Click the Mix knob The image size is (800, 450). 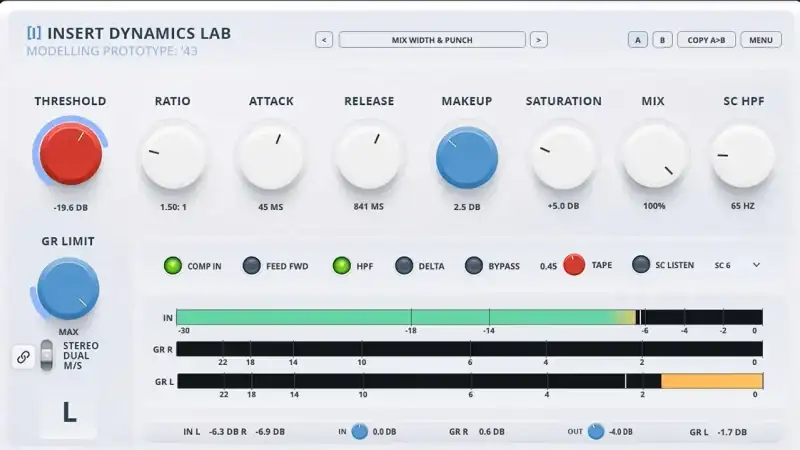click(655, 157)
